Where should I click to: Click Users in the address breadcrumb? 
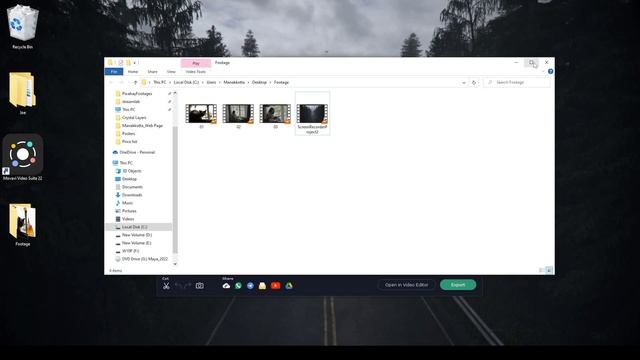coord(211,82)
